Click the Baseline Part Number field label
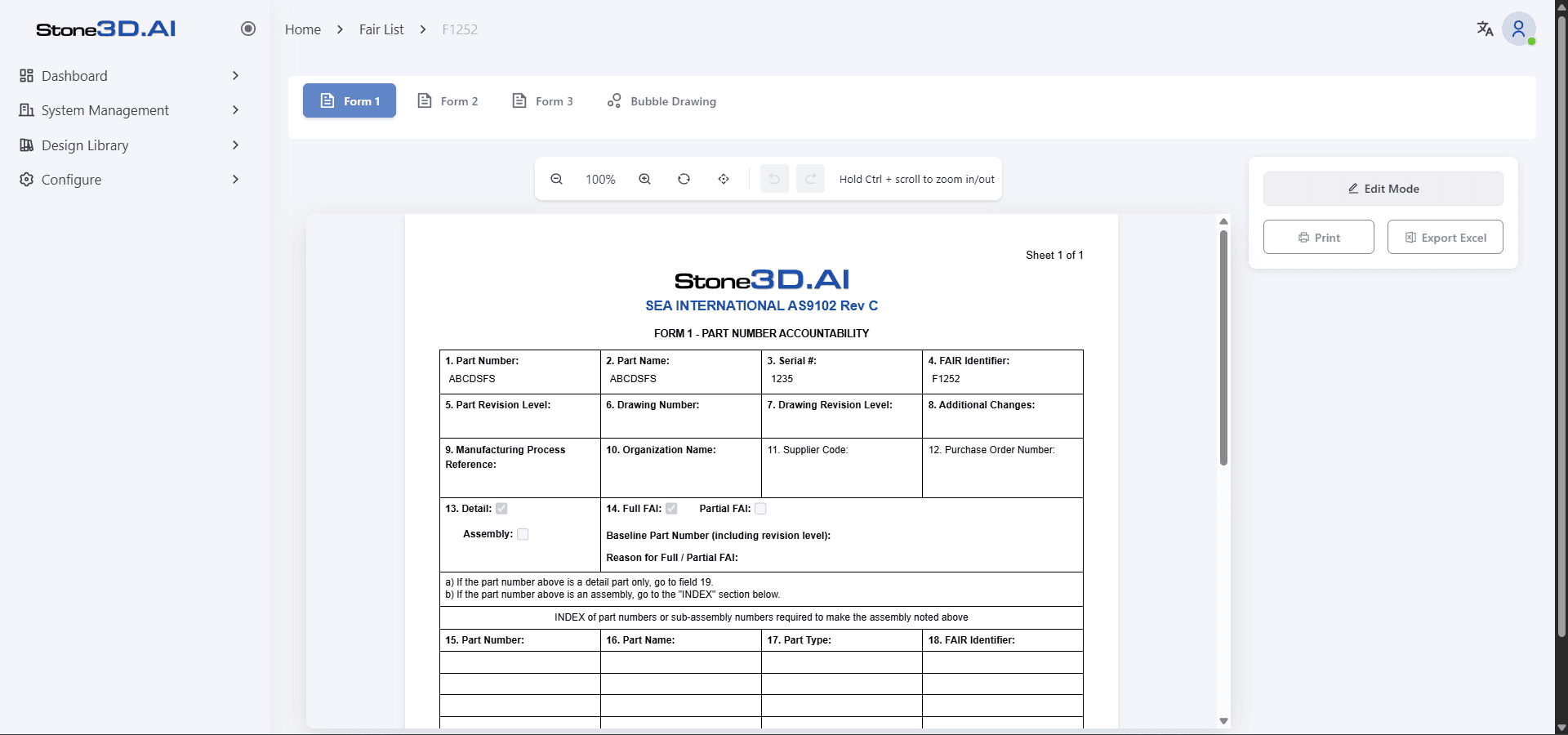 coord(719,536)
